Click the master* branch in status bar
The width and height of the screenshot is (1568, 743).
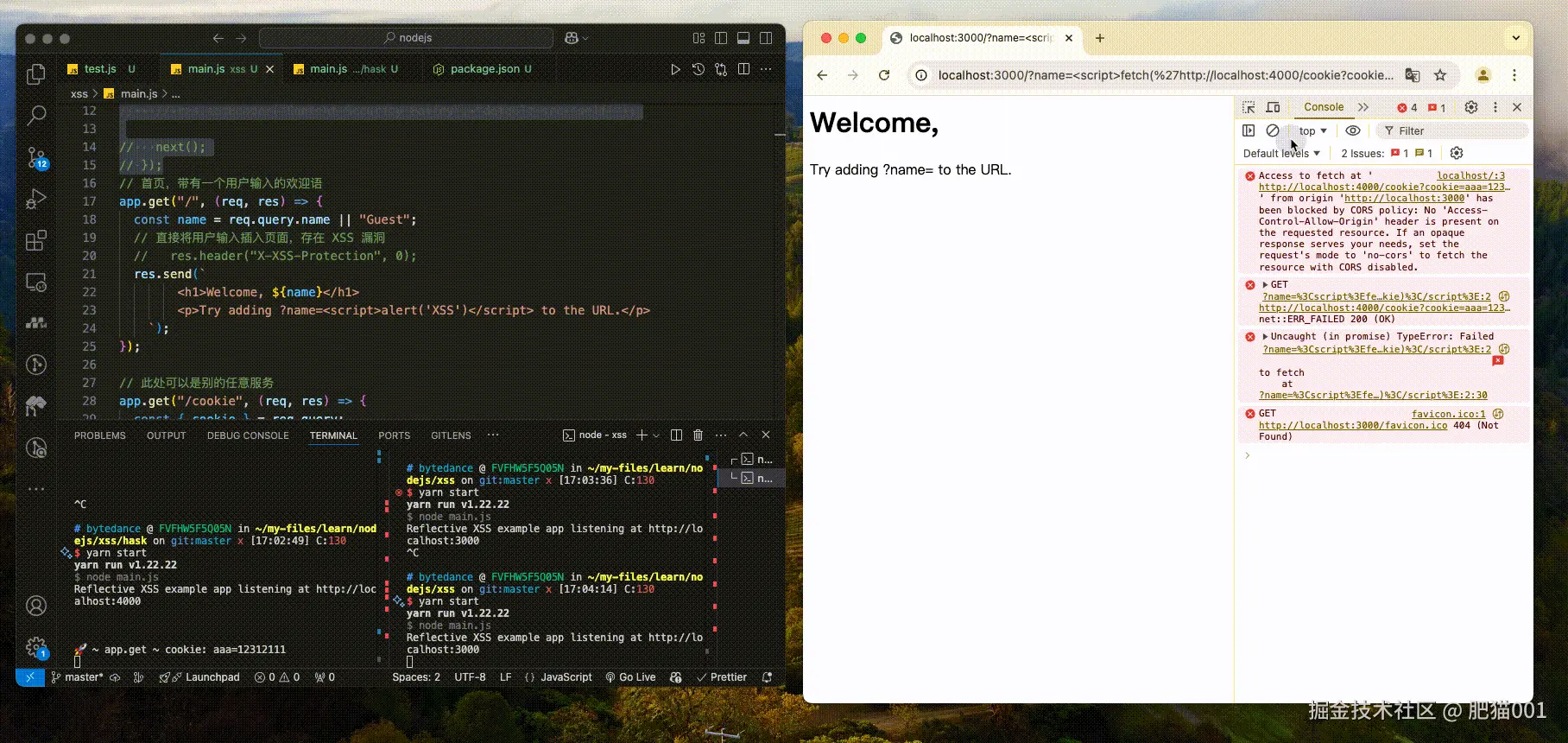coord(76,677)
